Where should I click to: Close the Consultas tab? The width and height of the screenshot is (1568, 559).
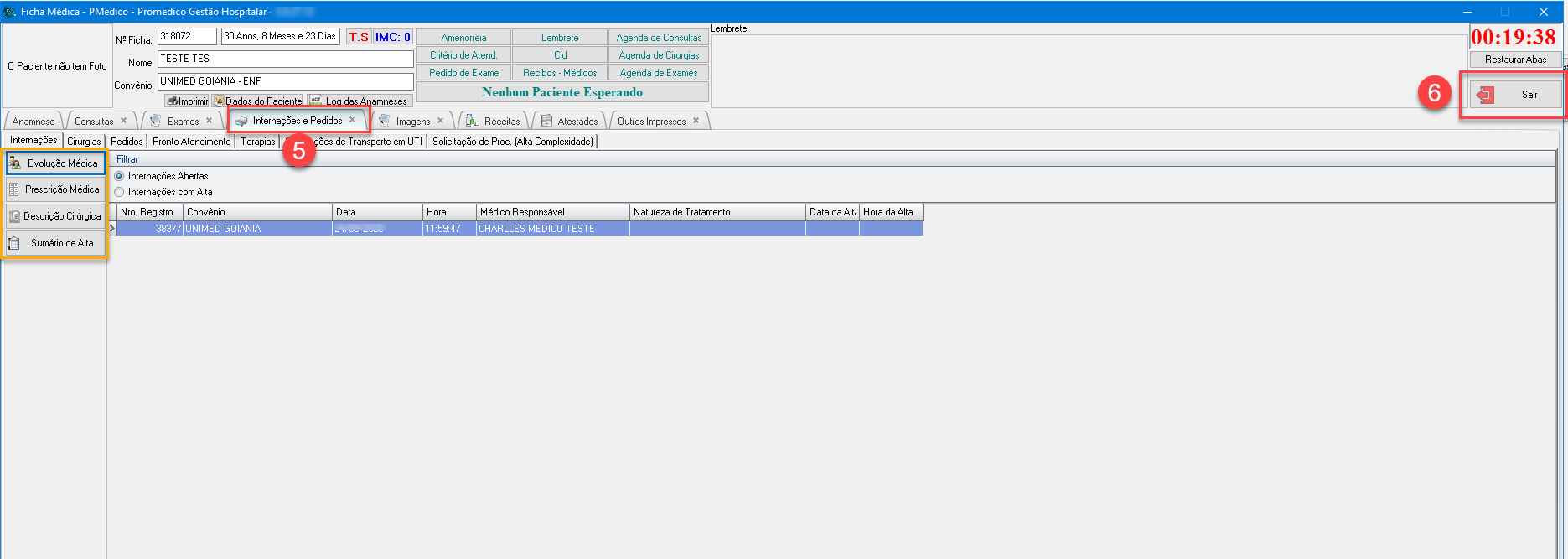(x=124, y=121)
